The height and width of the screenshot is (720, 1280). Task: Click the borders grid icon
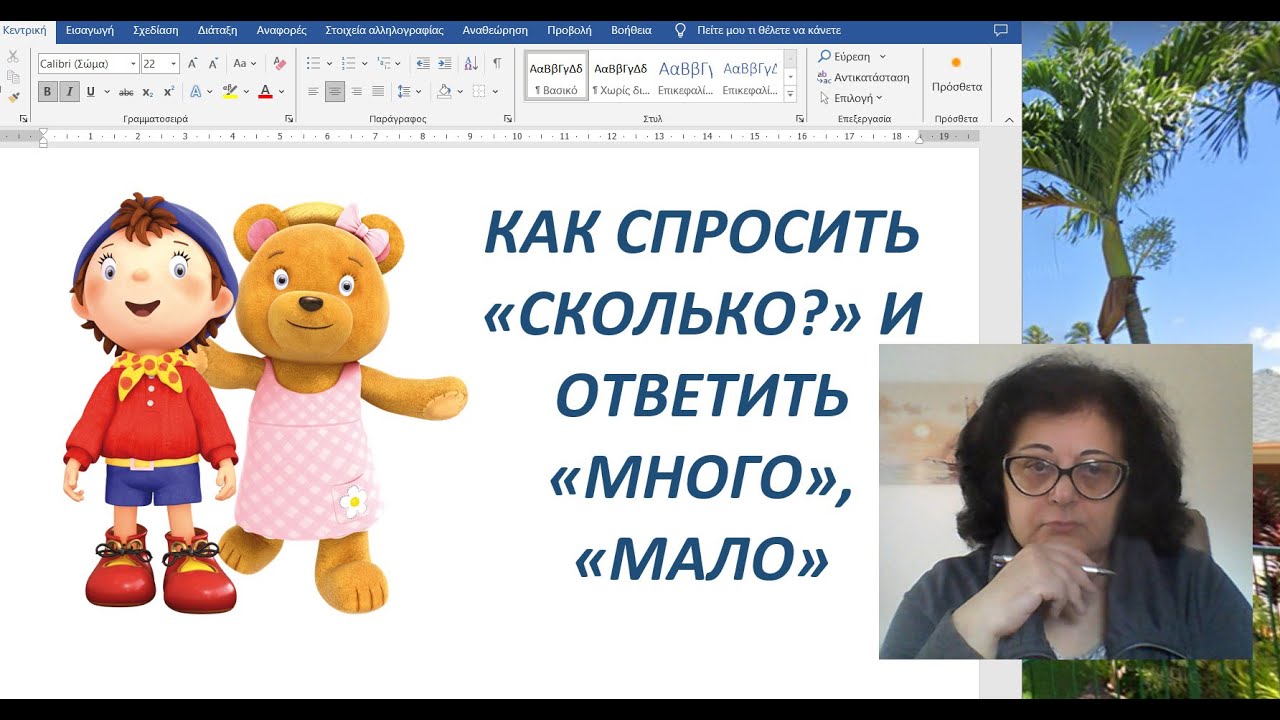pyautogui.click(x=479, y=91)
